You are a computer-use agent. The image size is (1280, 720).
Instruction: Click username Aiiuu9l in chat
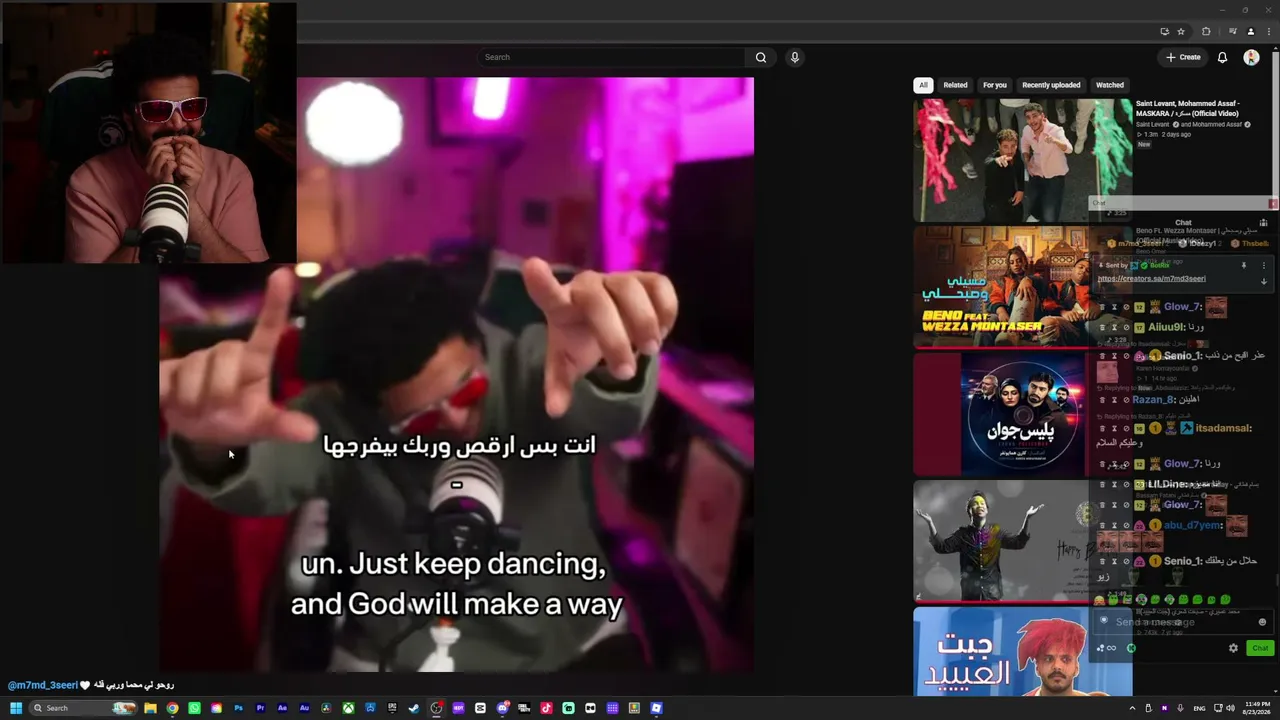1166,327
